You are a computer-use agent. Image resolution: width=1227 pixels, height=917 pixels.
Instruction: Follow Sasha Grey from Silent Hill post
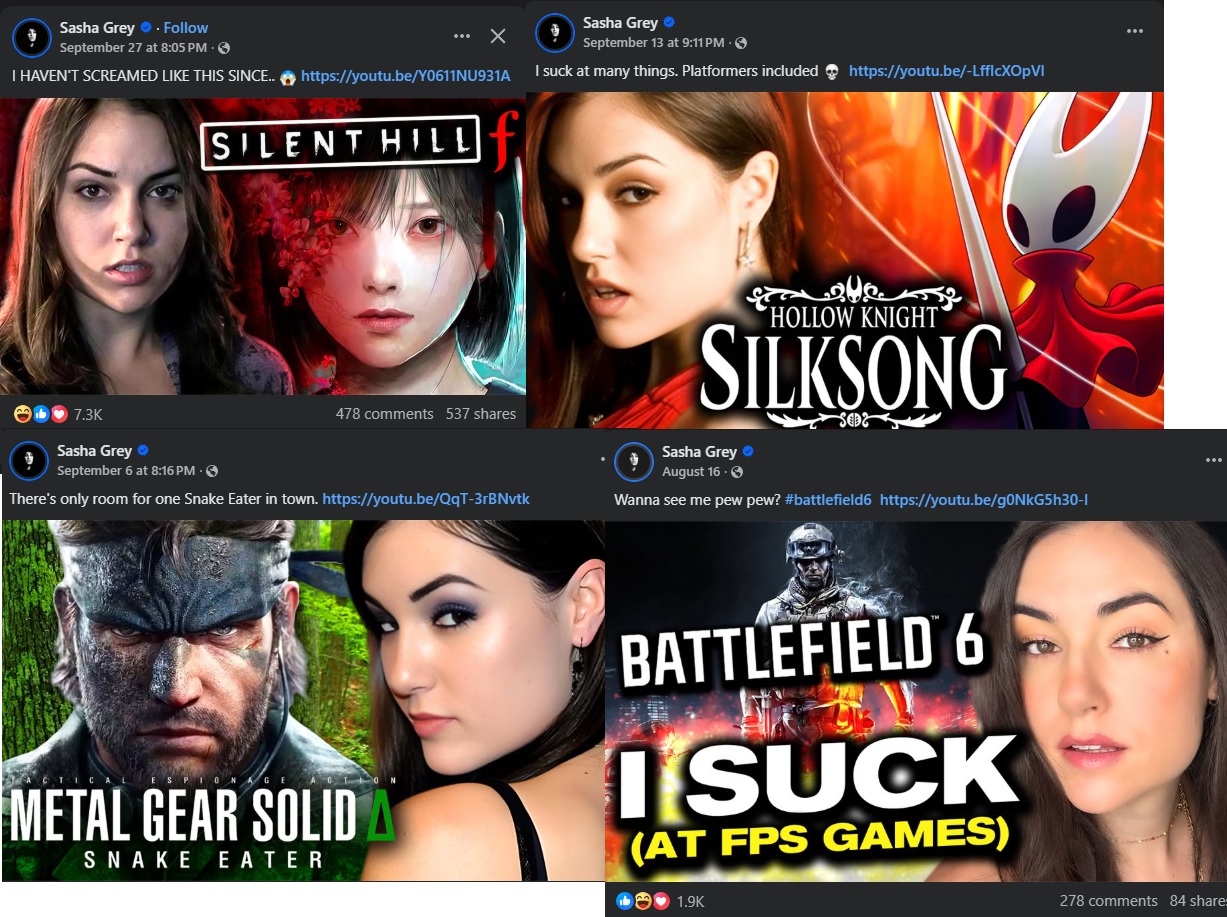(x=186, y=28)
